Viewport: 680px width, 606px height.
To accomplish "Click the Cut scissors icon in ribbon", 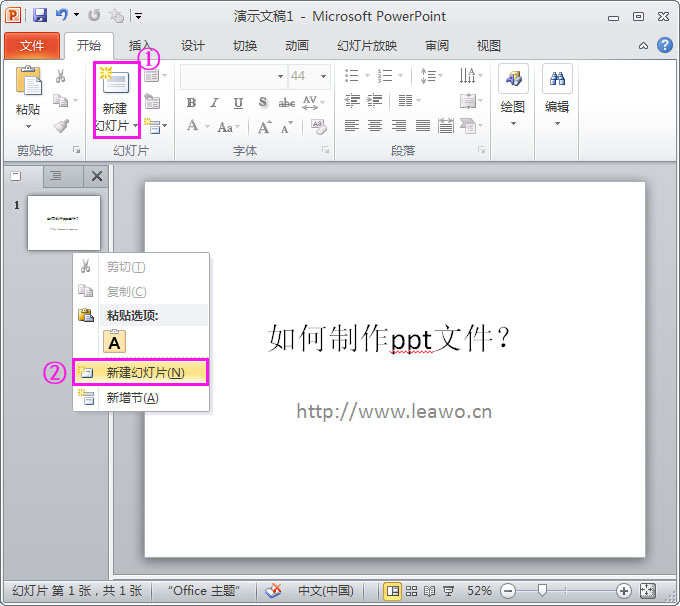I will 60,75.
